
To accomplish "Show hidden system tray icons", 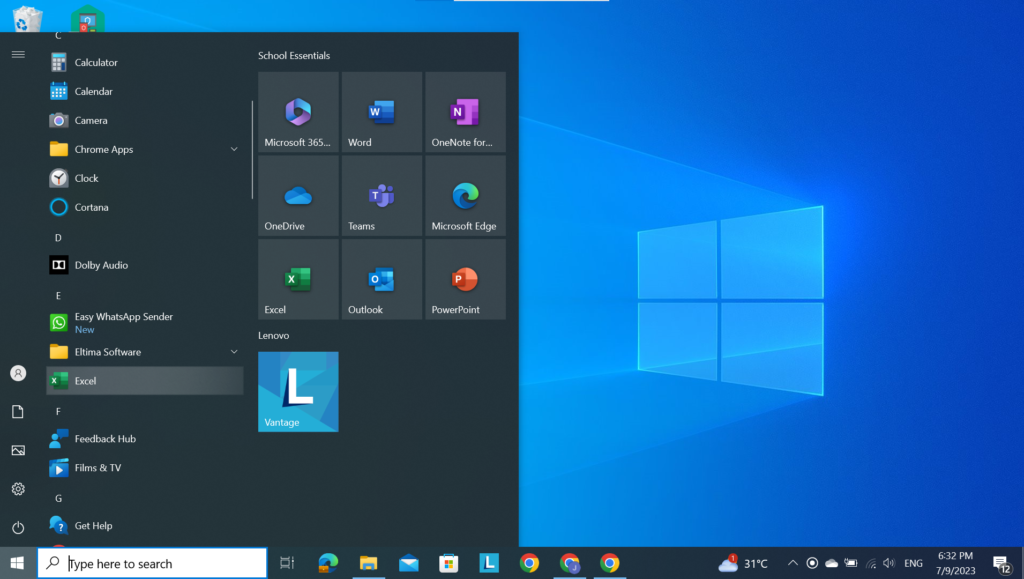I will point(792,563).
